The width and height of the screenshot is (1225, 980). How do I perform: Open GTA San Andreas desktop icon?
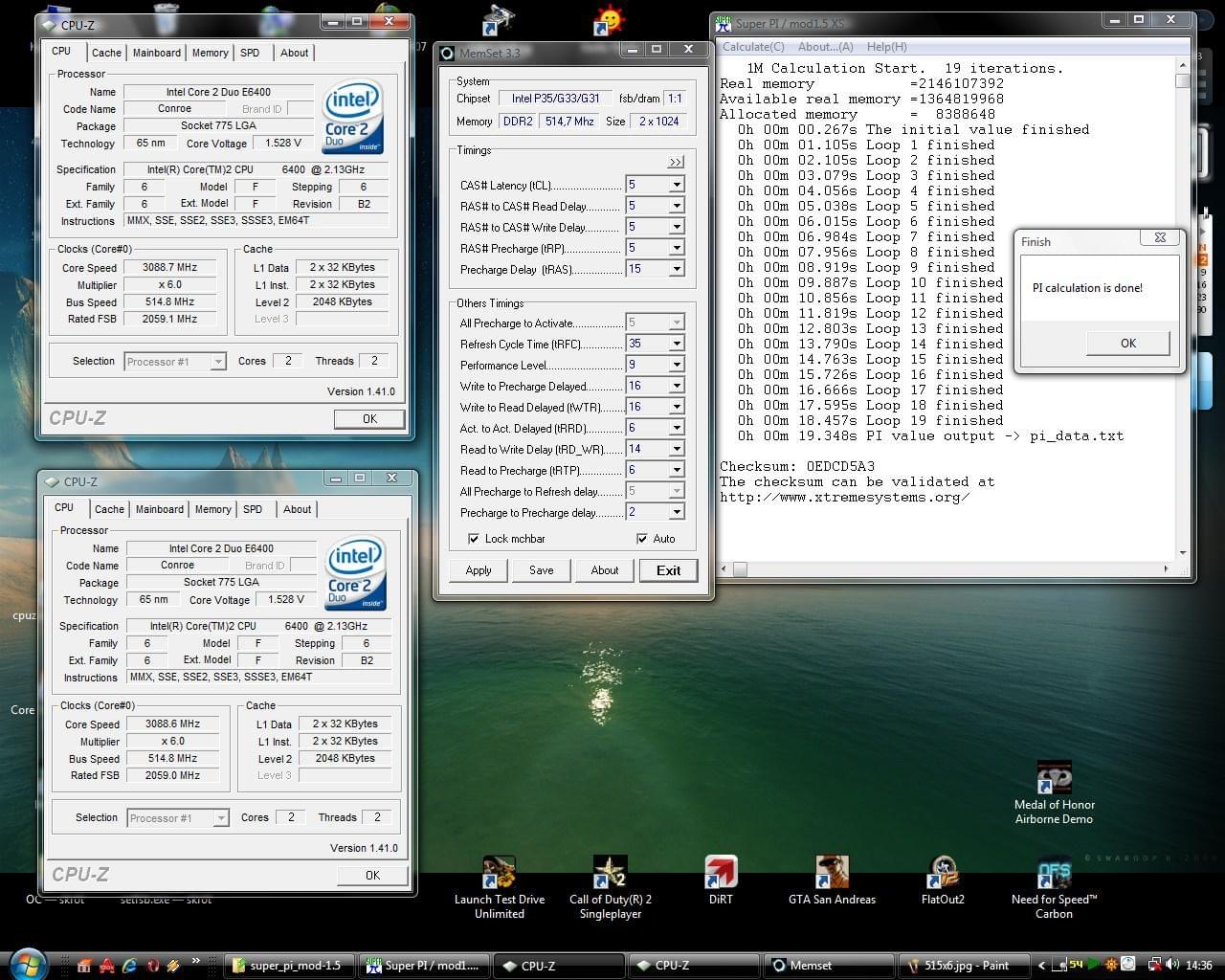pos(832,880)
